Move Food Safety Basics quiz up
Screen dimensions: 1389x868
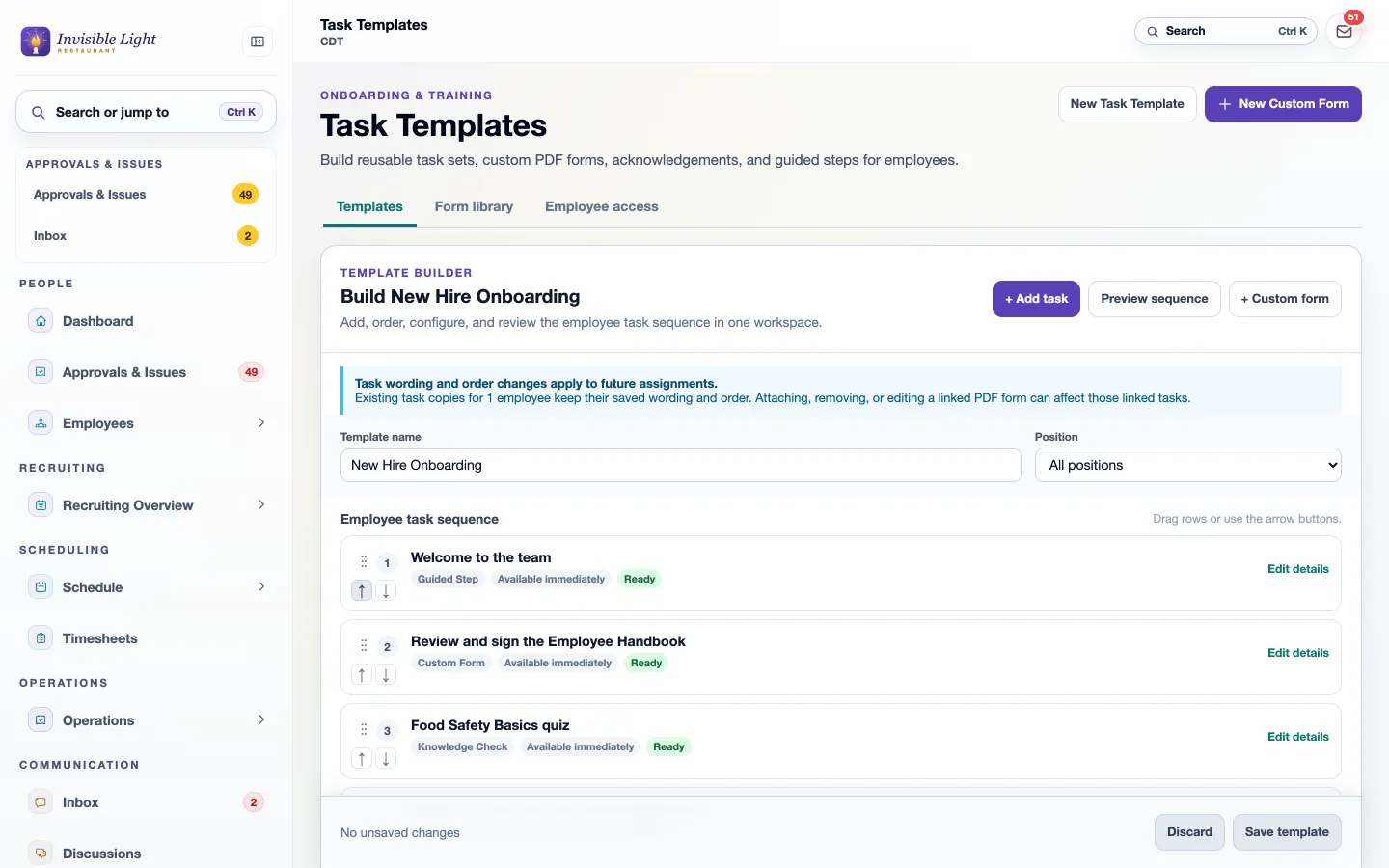click(362, 759)
